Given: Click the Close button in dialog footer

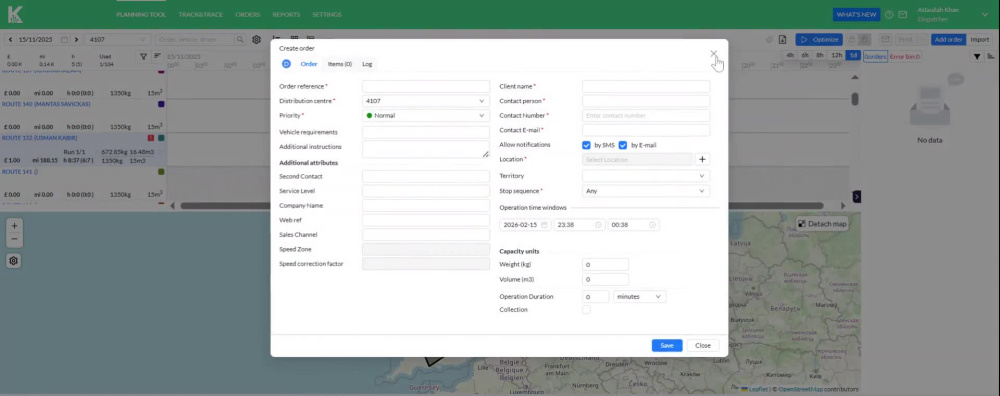Looking at the screenshot, I should pos(703,345).
